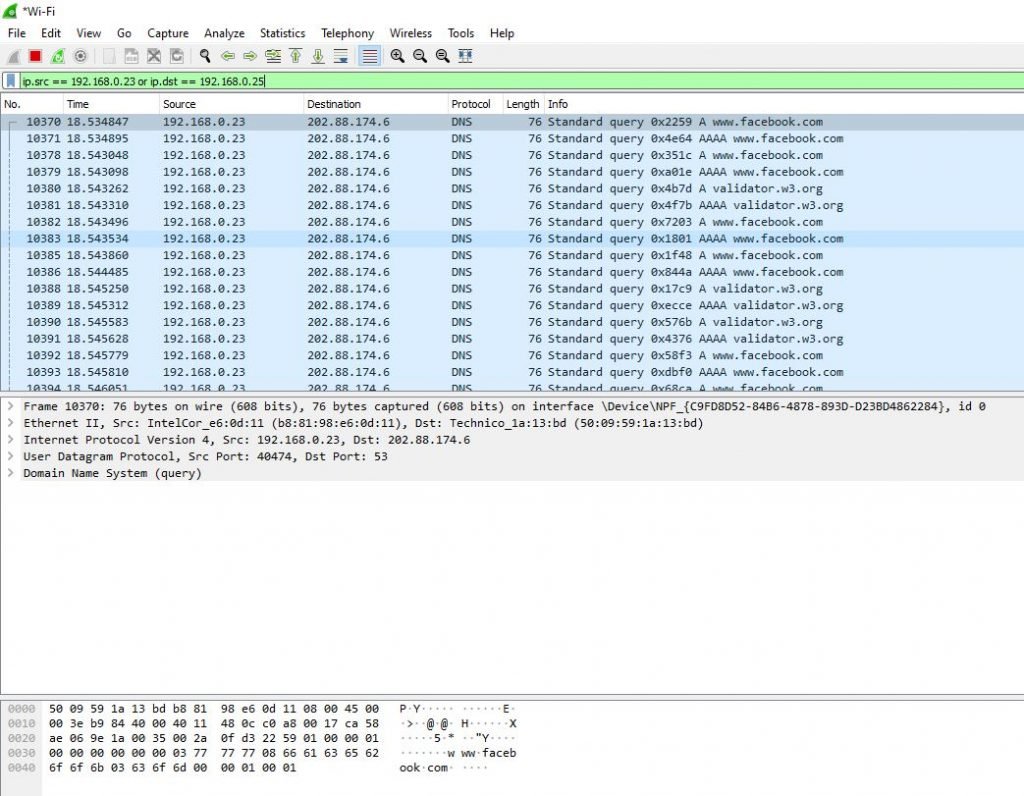Viewport: 1024px width, 796px height.
Task: Click the save capture file icon
Action: (x=131, y=56)
